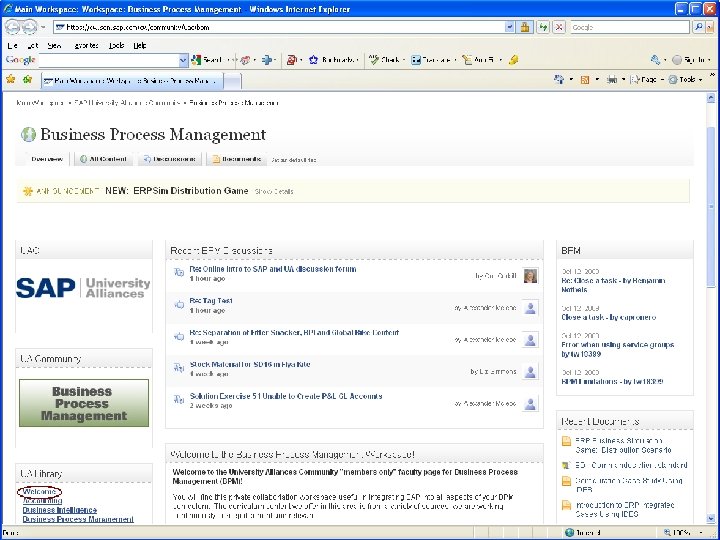Screen dimensions: 720x540
Task: Click the Show Details link in the announcement
Action: pyautogui.click(x=274, y=191)
